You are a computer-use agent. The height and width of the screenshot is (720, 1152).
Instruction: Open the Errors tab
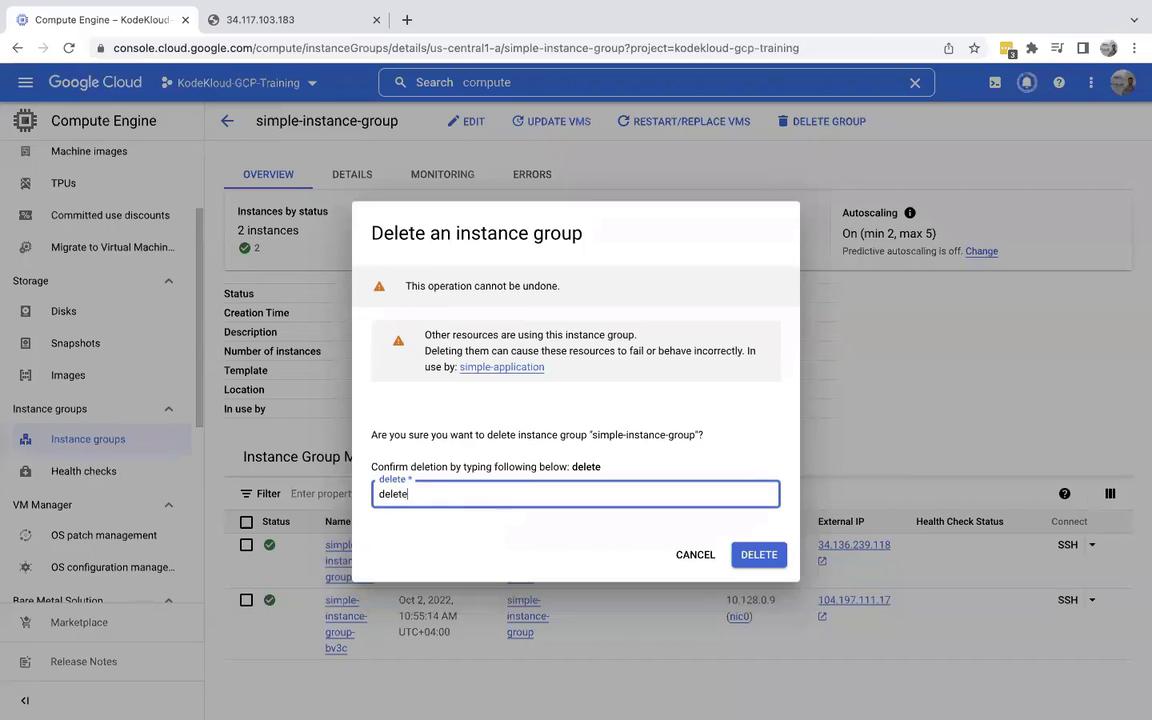coord(532,174)
